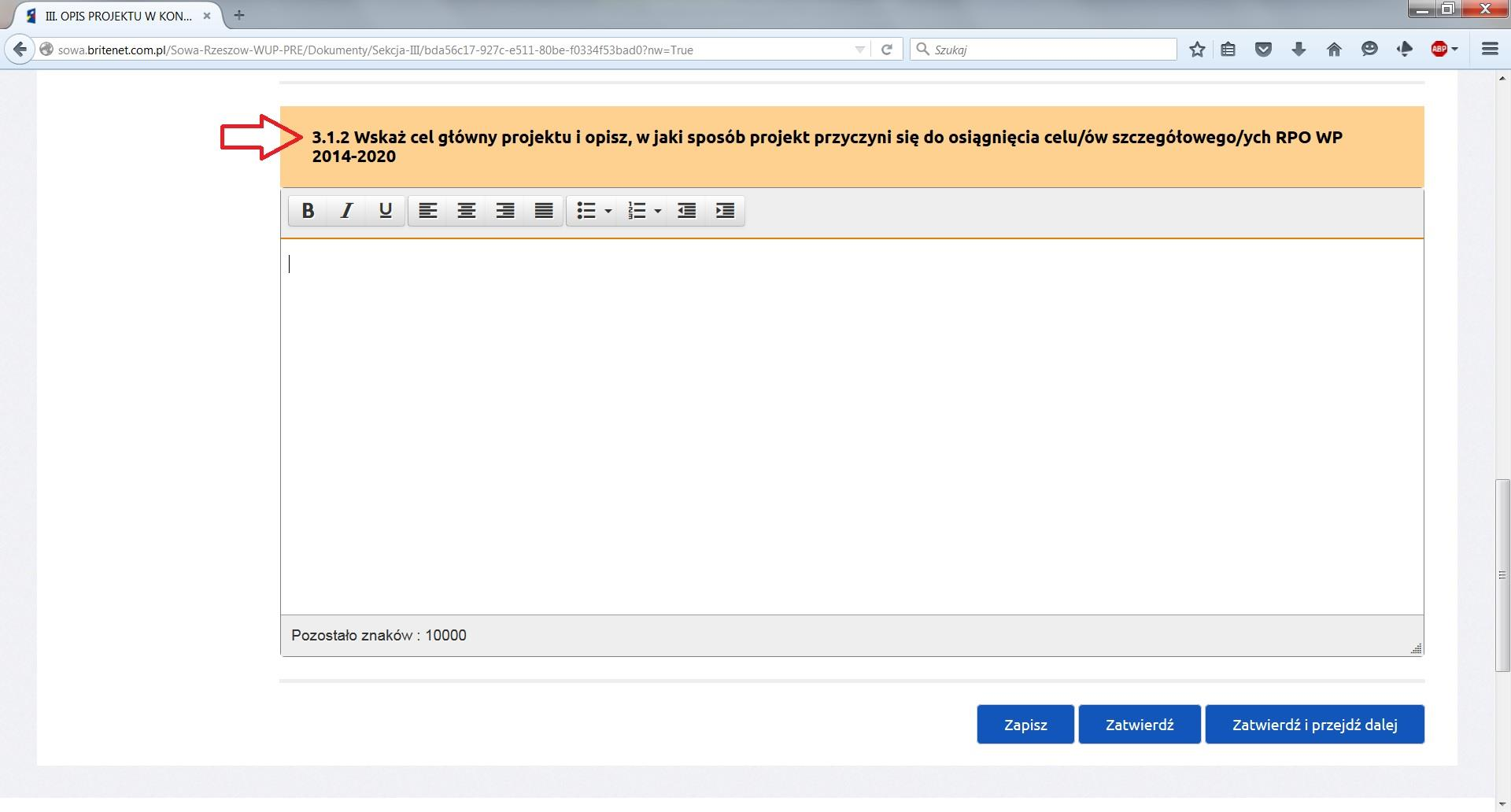Align text left in editor

[x=428, y=211]
